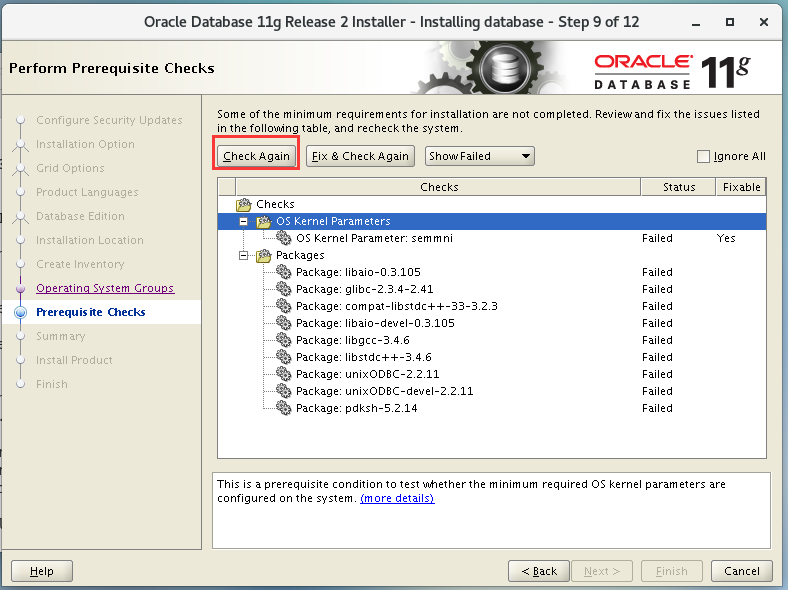Click the Checks root tree label
The width and height of the screenshot is (788, 590).
pyautogui.click(x=275, y=204)
